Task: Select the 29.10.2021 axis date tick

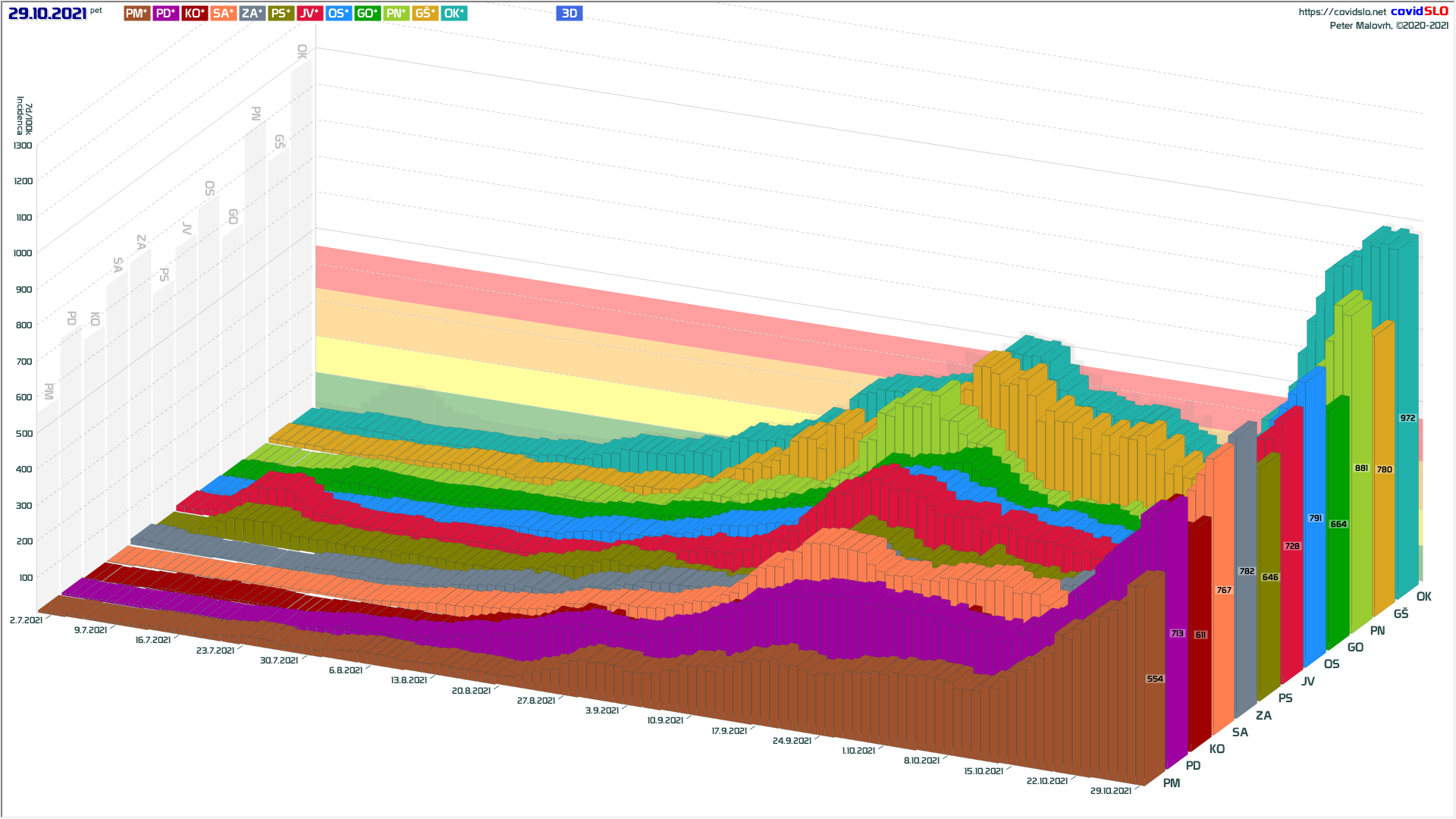Action: coord(1110,791)
